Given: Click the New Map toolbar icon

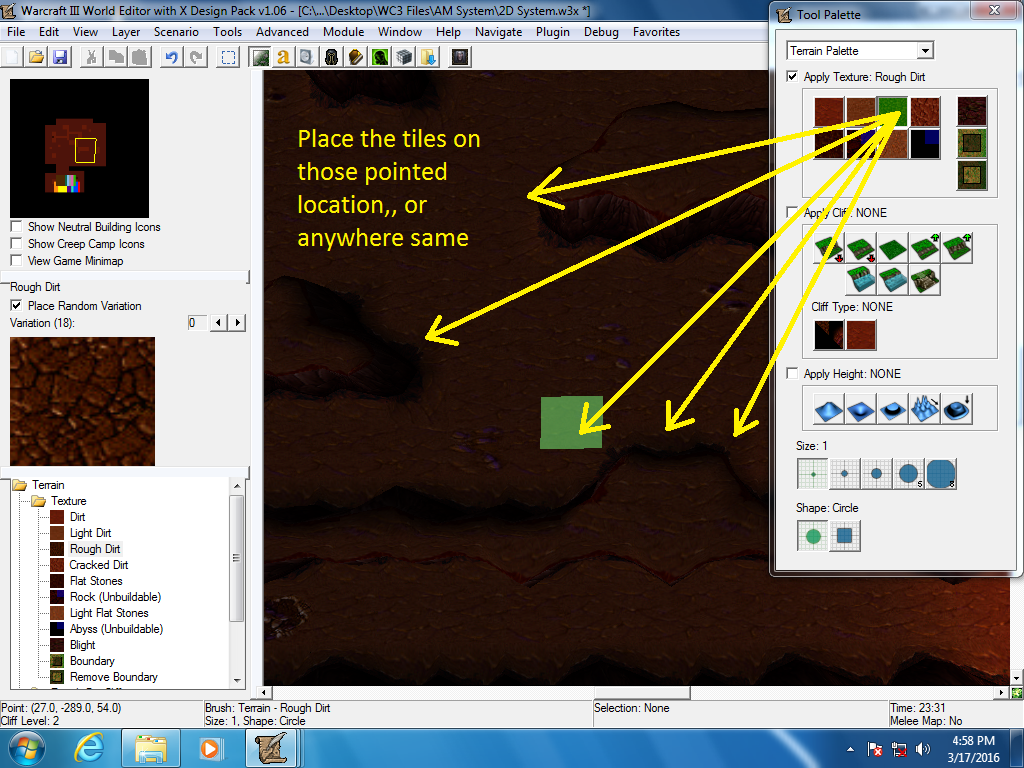Looking at the screenshot, I should coord(12,57).
